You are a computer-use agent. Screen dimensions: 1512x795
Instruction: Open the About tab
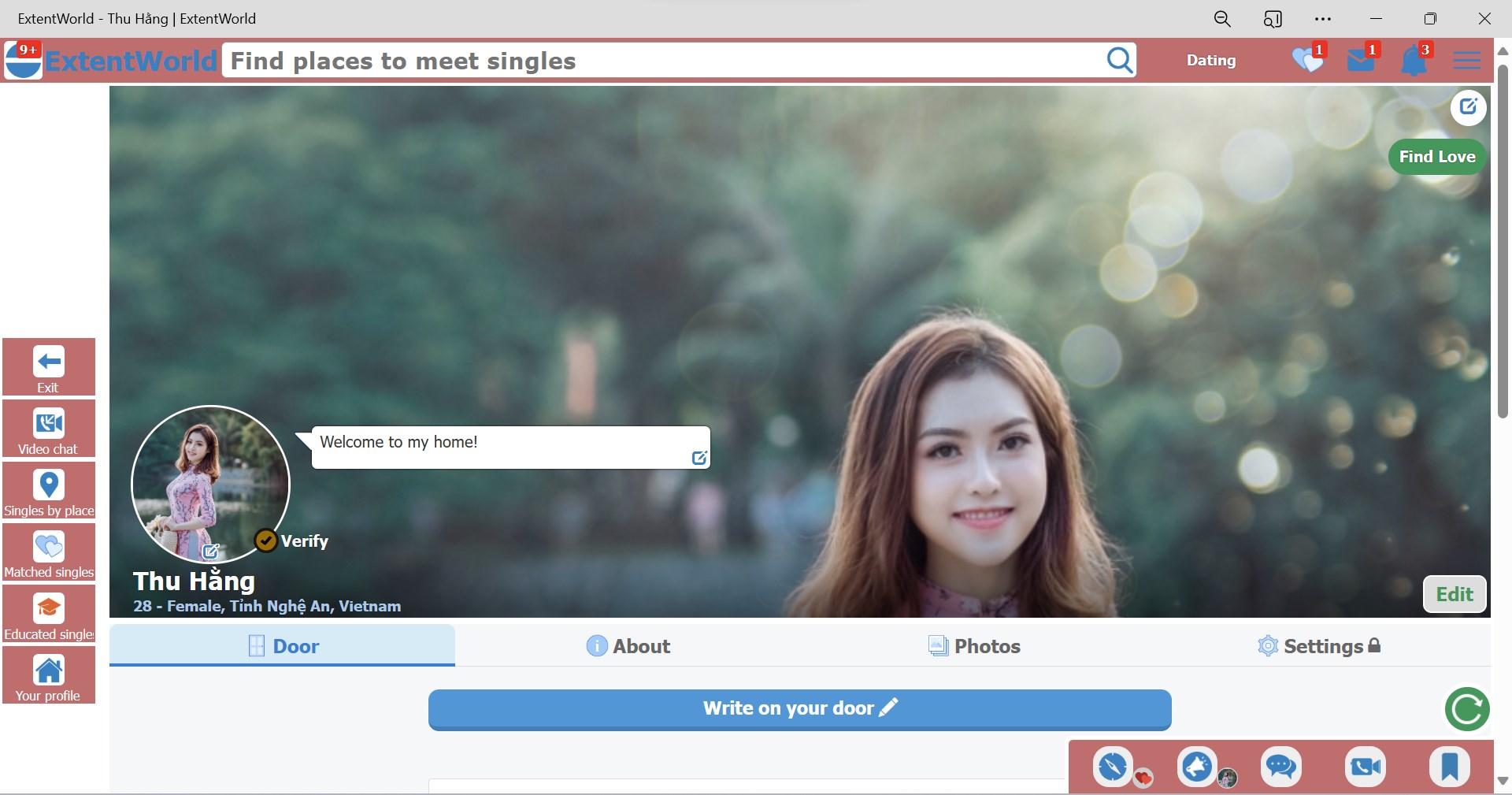[x=628, y=646]
